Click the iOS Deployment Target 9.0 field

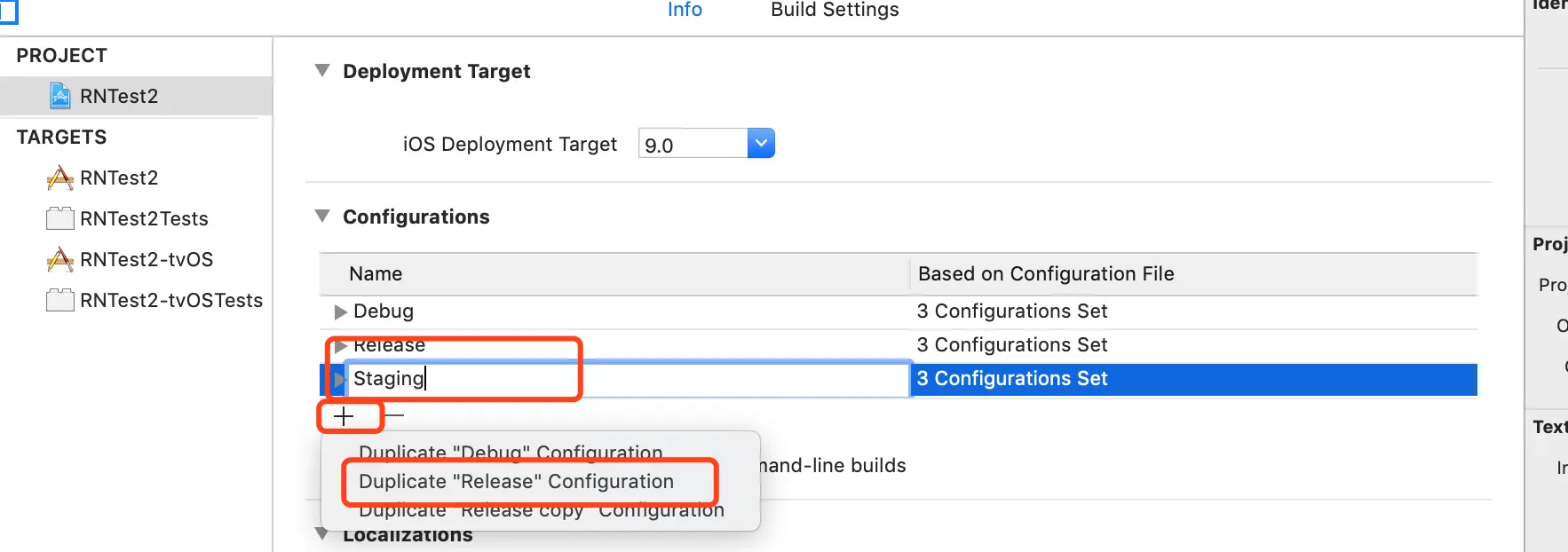693,145
